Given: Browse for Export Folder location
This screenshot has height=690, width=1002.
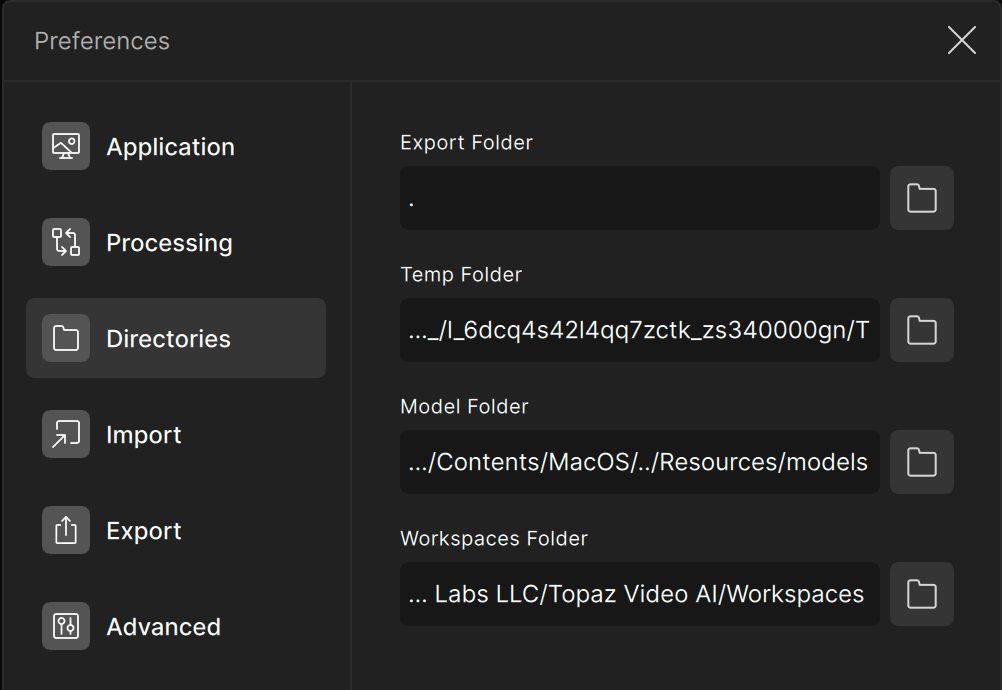Looking at the screenshot, I should point(921,198).
